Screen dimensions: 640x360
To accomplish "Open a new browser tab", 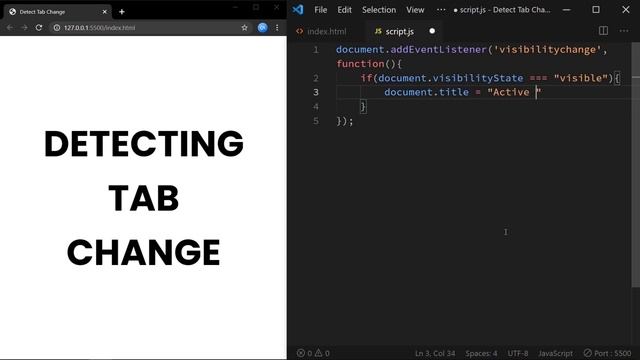I will [x=122, y=12].
